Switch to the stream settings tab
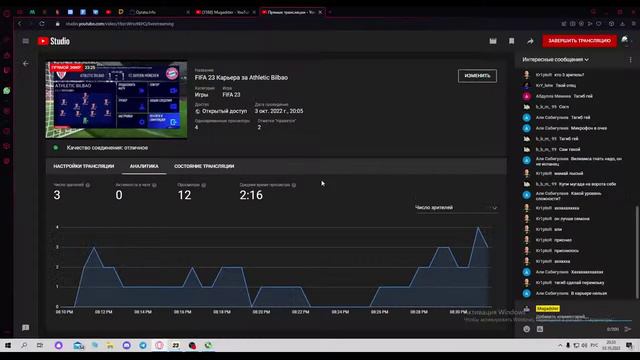Viewport: 640px width, 360px height. click(x=84, y=166)
